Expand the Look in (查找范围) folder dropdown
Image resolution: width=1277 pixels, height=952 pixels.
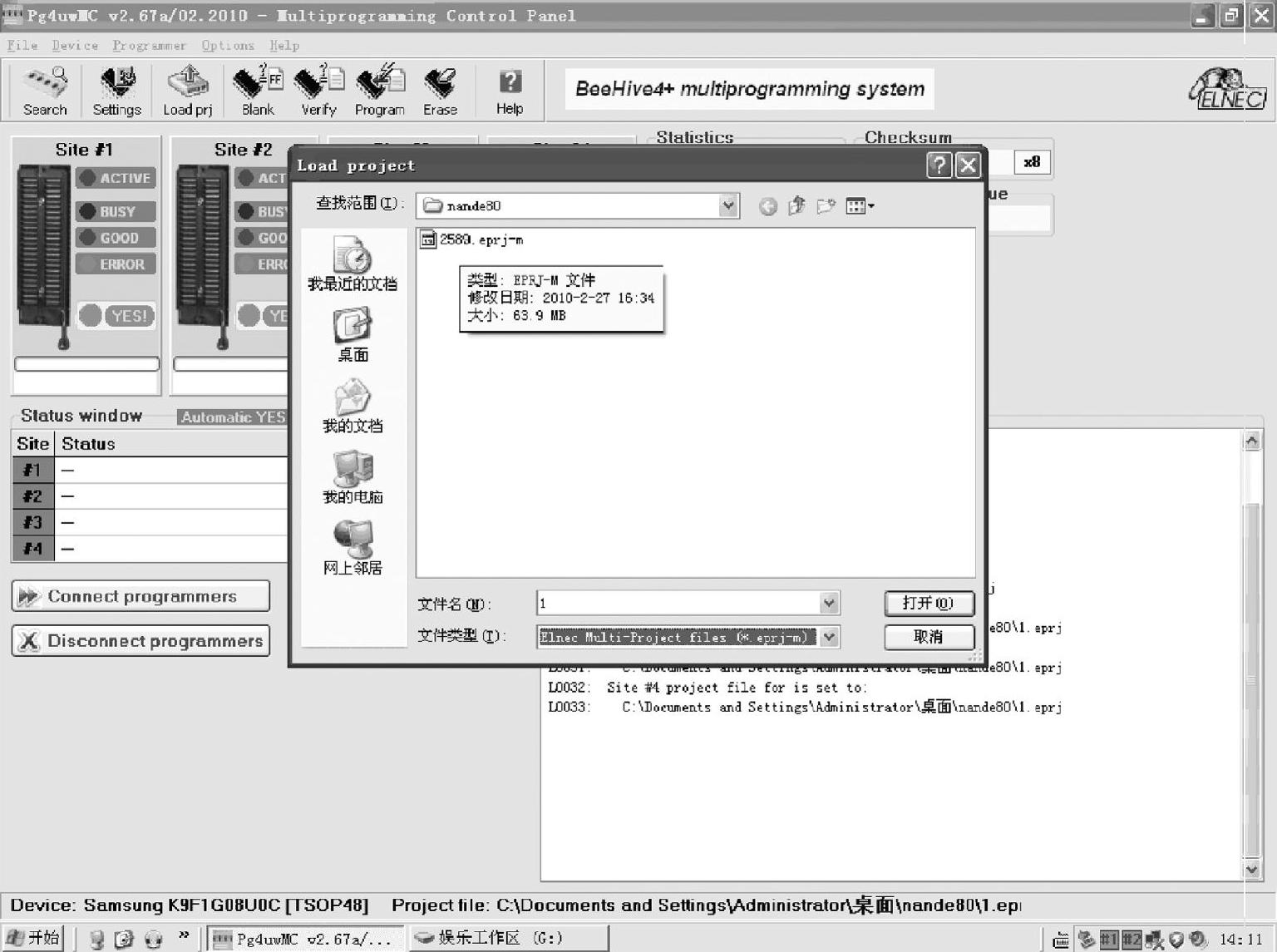728,205
